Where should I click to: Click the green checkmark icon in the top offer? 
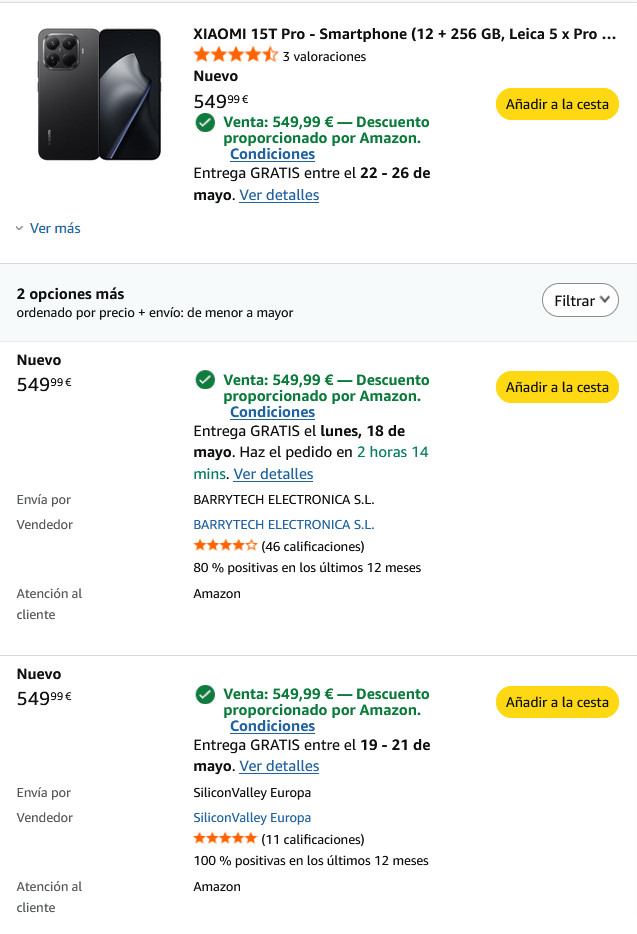pyautogui.click(x=205, y=123)
